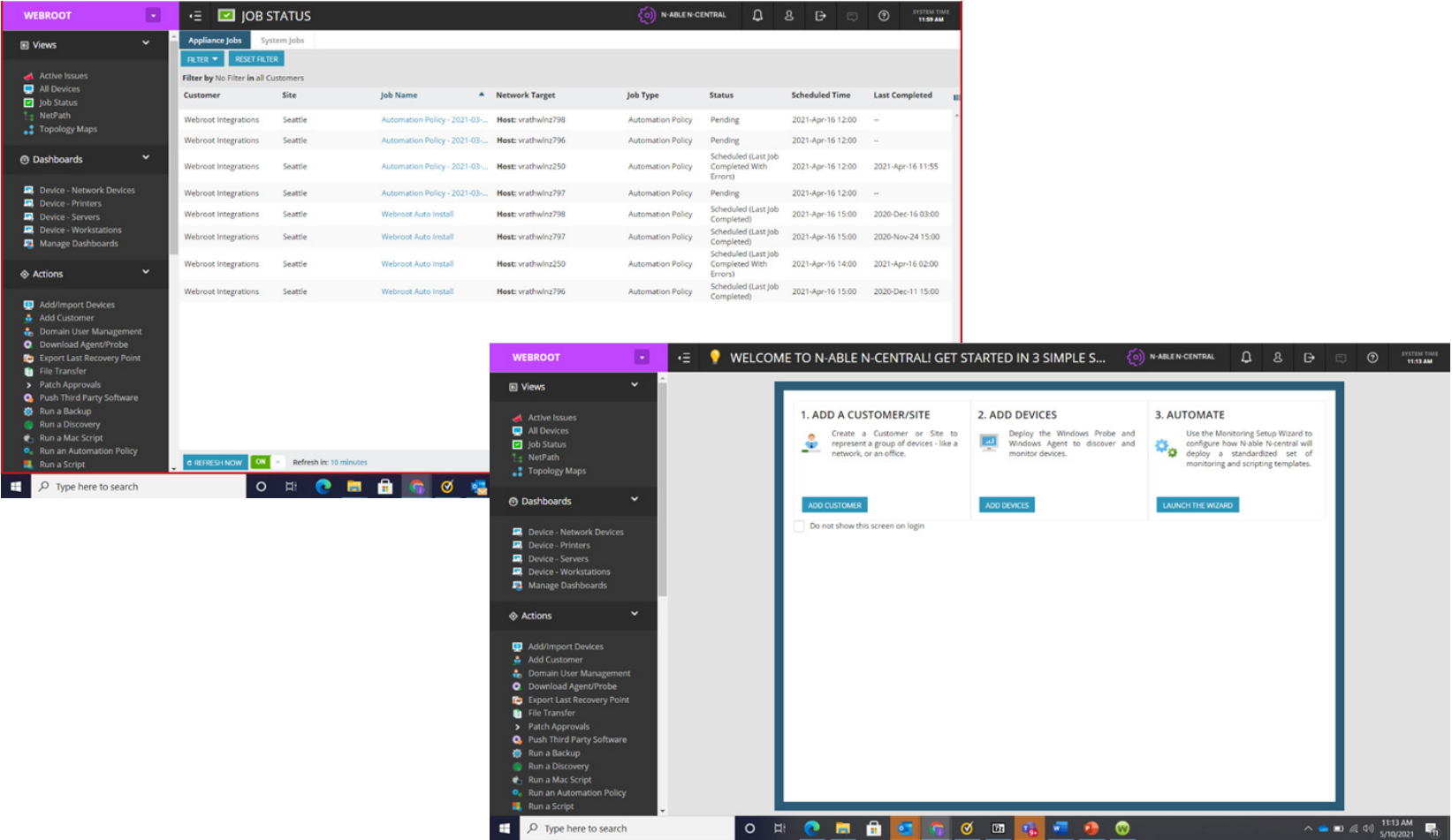Viewport: 1452px width, 840px height.
Task: Click the chat icon in Welcome window header
Action: click(1341, 358)
